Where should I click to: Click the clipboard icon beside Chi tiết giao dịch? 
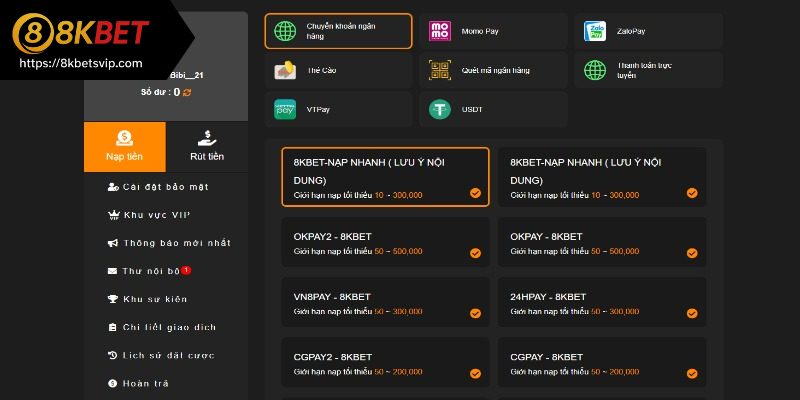click(113, 328)
